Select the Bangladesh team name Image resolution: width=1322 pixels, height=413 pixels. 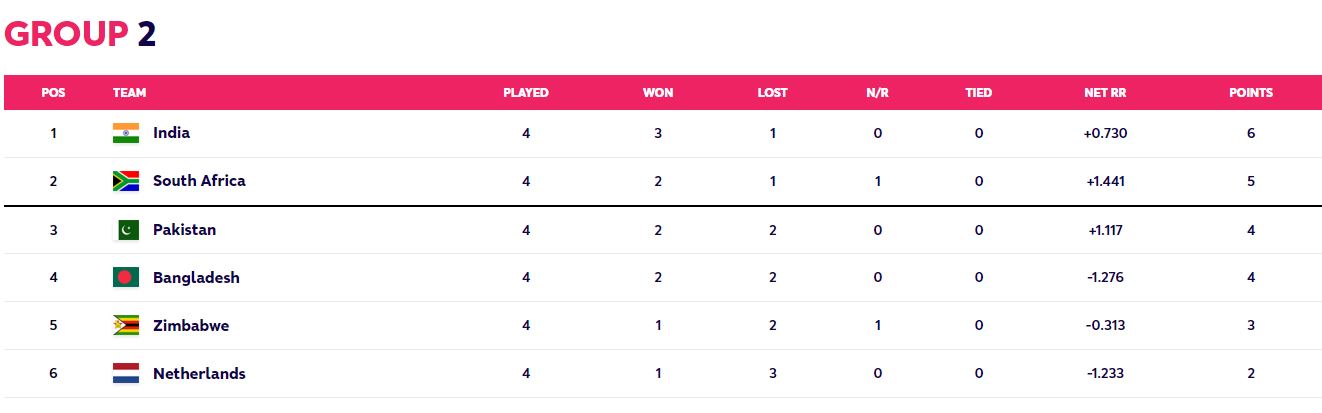click(196, 278)
